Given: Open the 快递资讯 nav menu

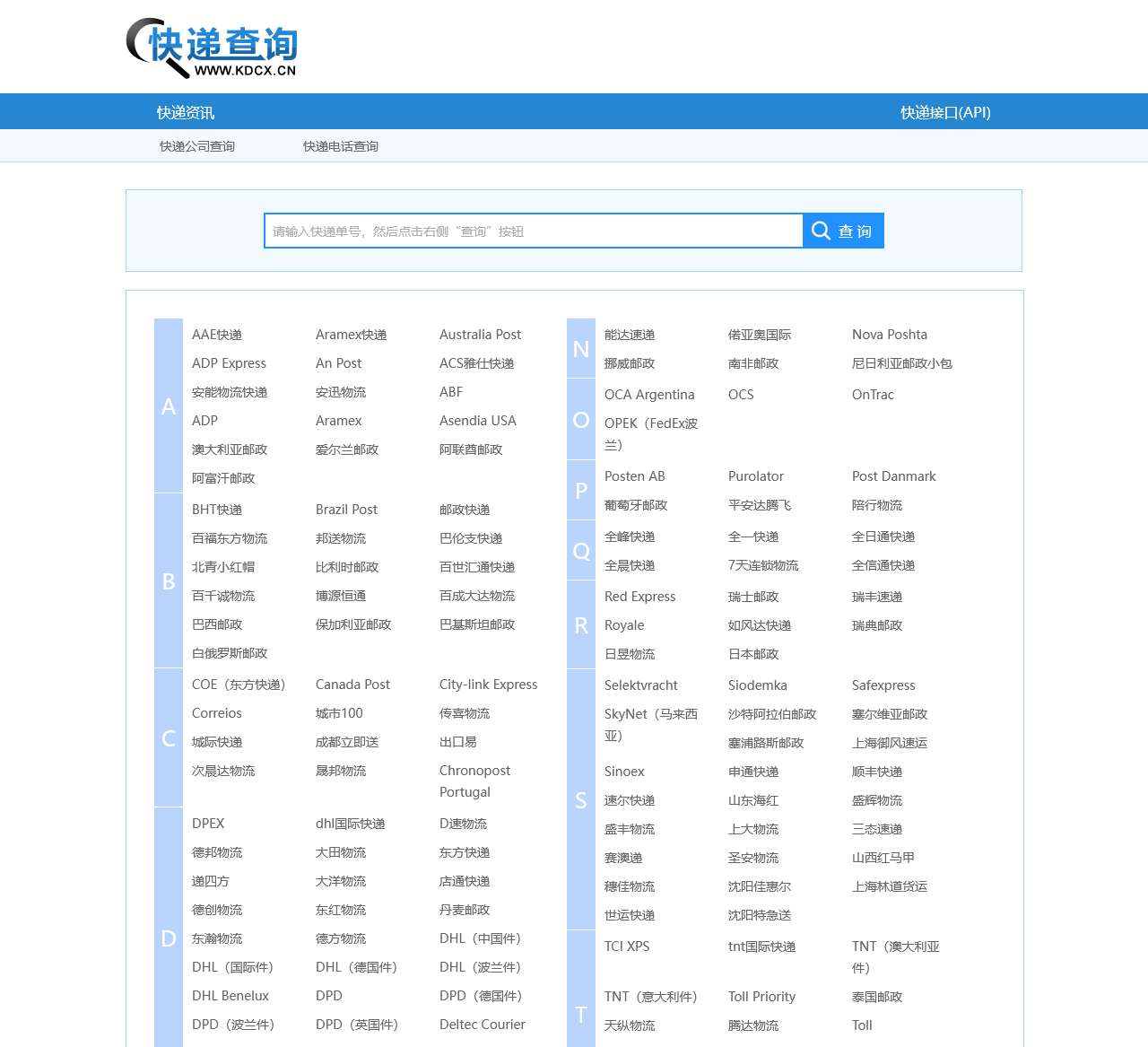Looking at the screenshot, I should tap(186, 112).
